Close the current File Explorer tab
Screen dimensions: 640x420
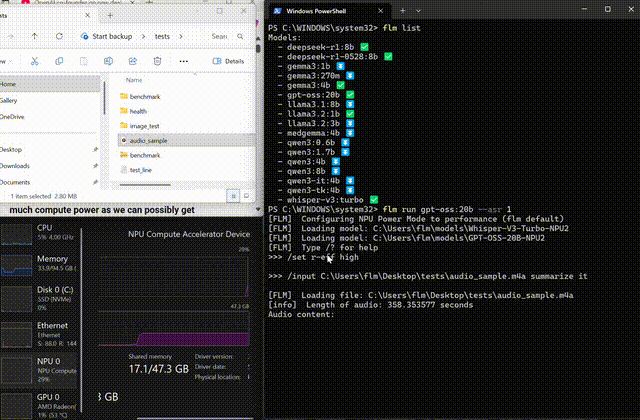tap(87, 15)
